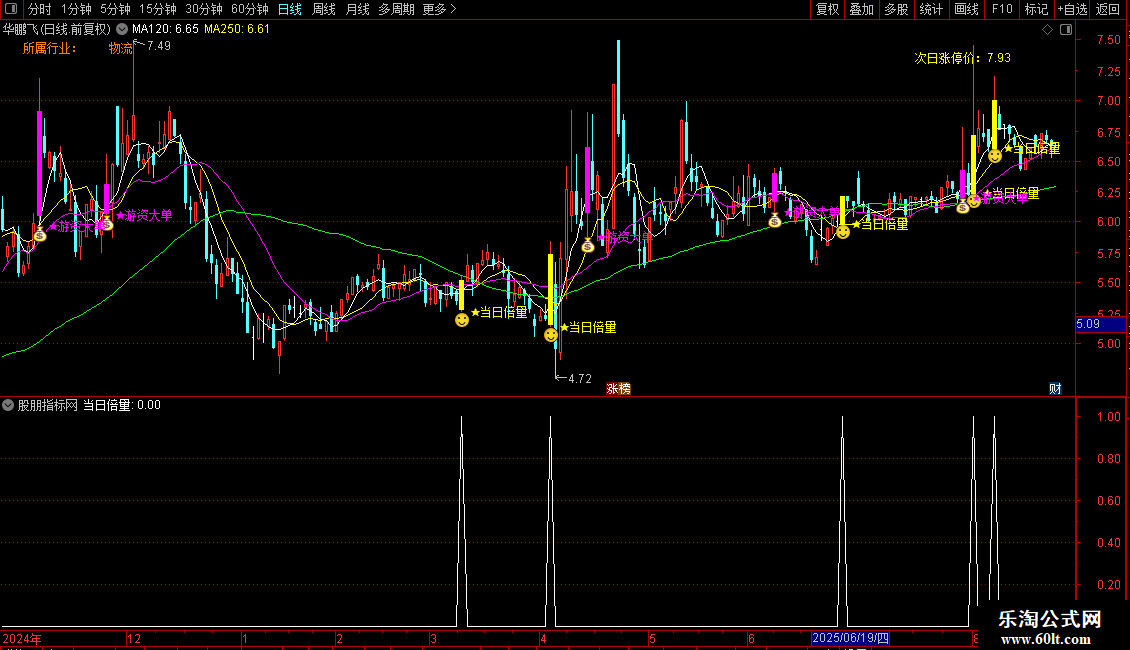This screenshot has height=650, width=1130.
Task: Click the 1.00 label on indicator axis
Action: [x=1108, y=417]
